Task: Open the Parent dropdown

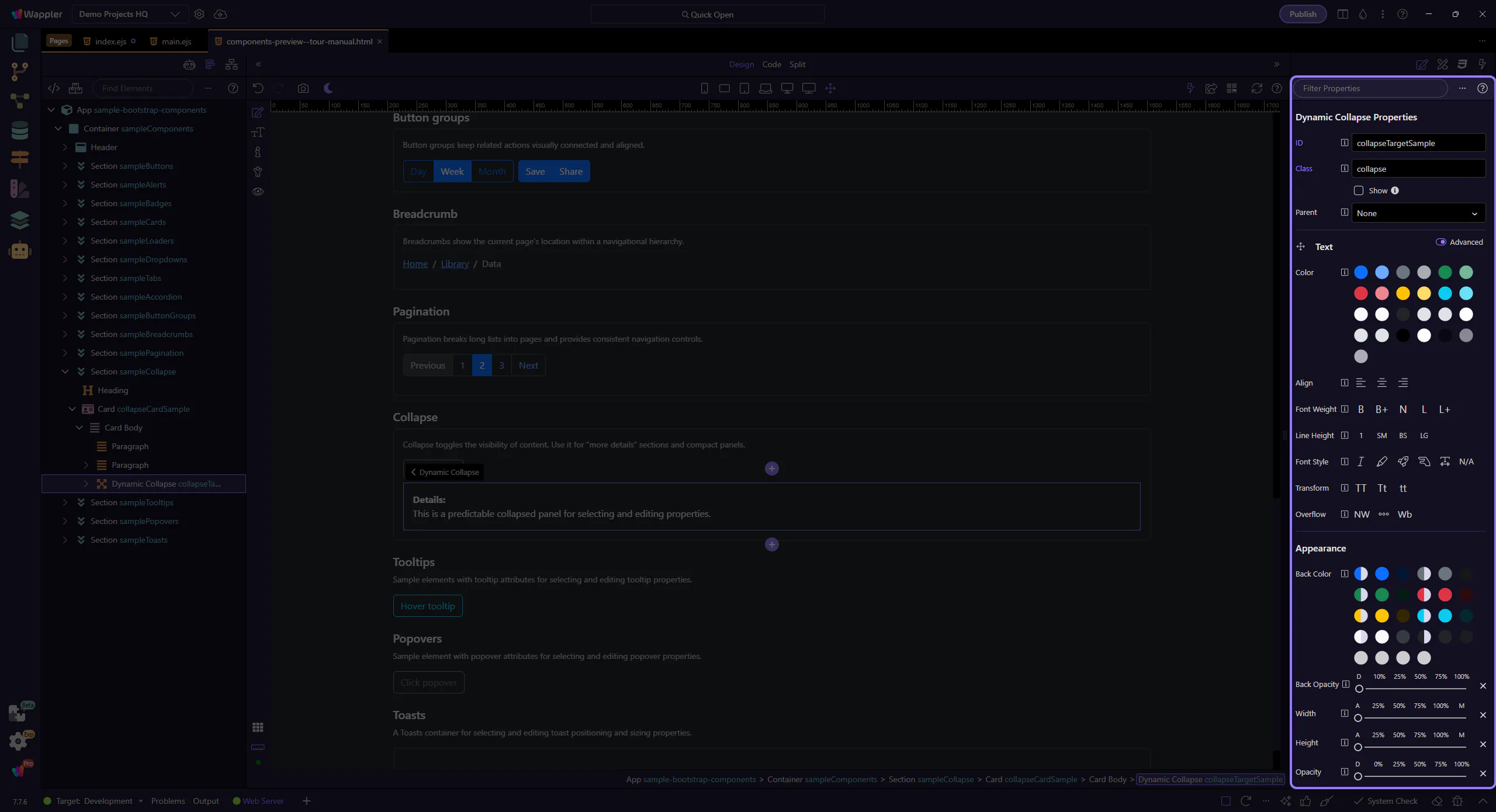Action: [1418, 213]
